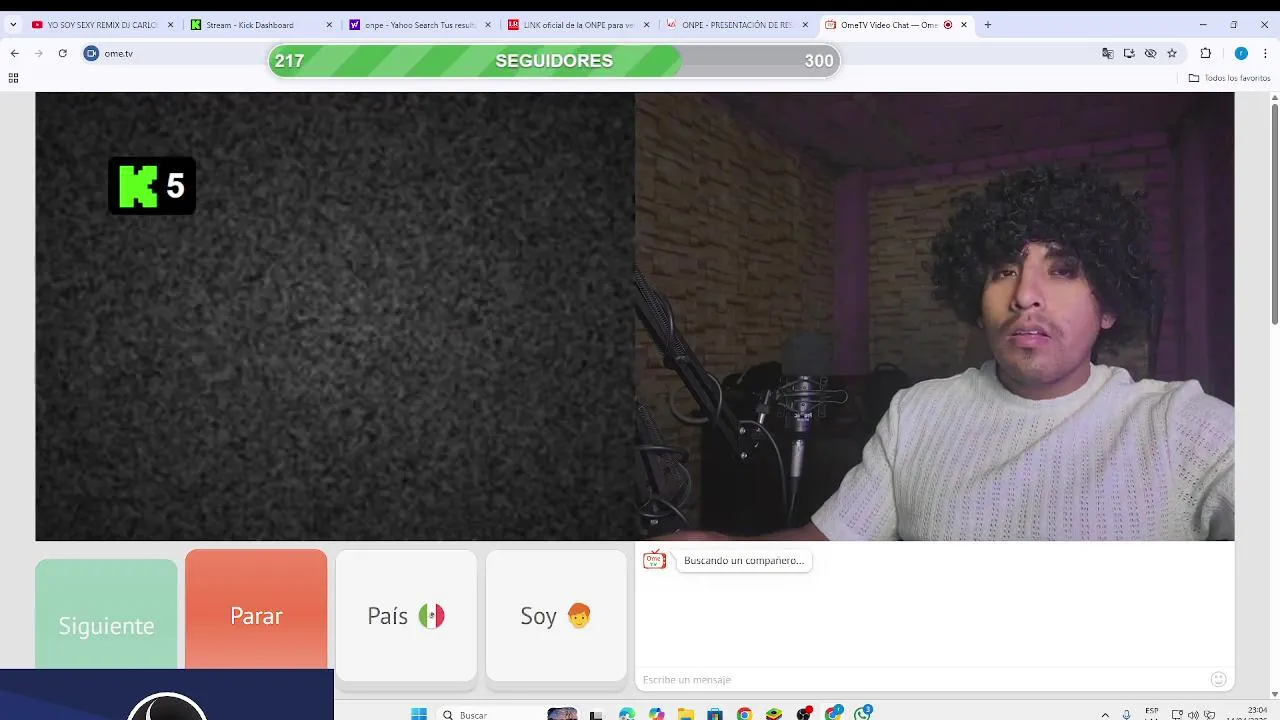Open the Chrome three-dot menu
The width and height of the screenshot is (1280, 720).
pos(1265,53)
